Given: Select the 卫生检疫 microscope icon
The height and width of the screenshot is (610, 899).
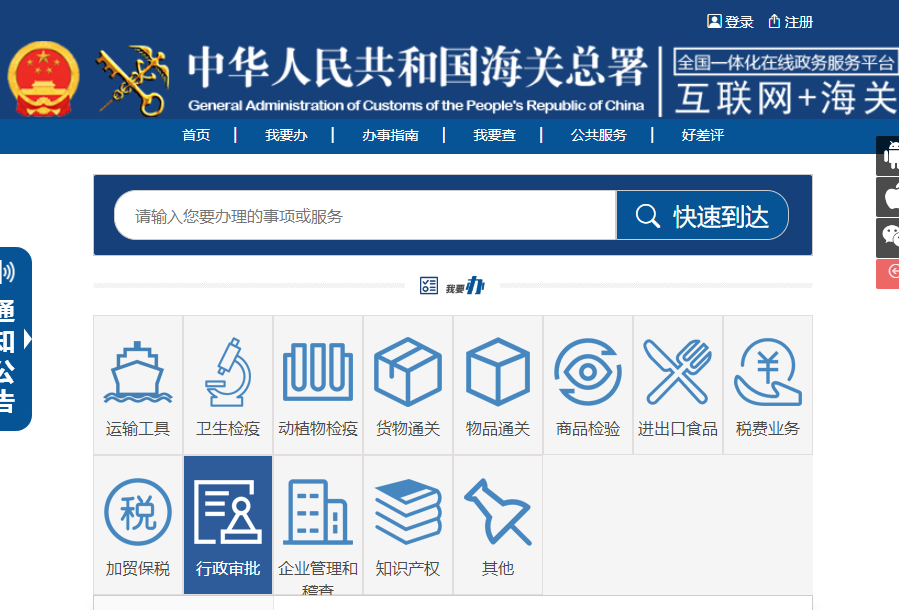Looking at the screenshot, I should (228, 372).
